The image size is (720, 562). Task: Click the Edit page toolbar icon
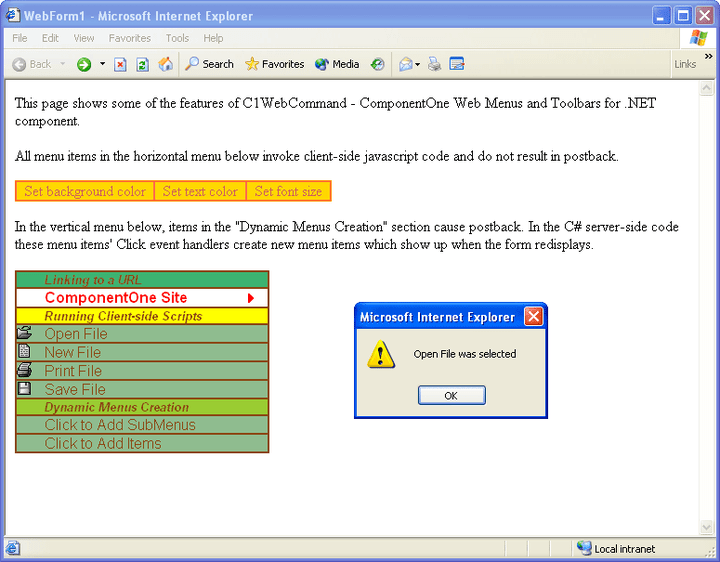point(457,64)
